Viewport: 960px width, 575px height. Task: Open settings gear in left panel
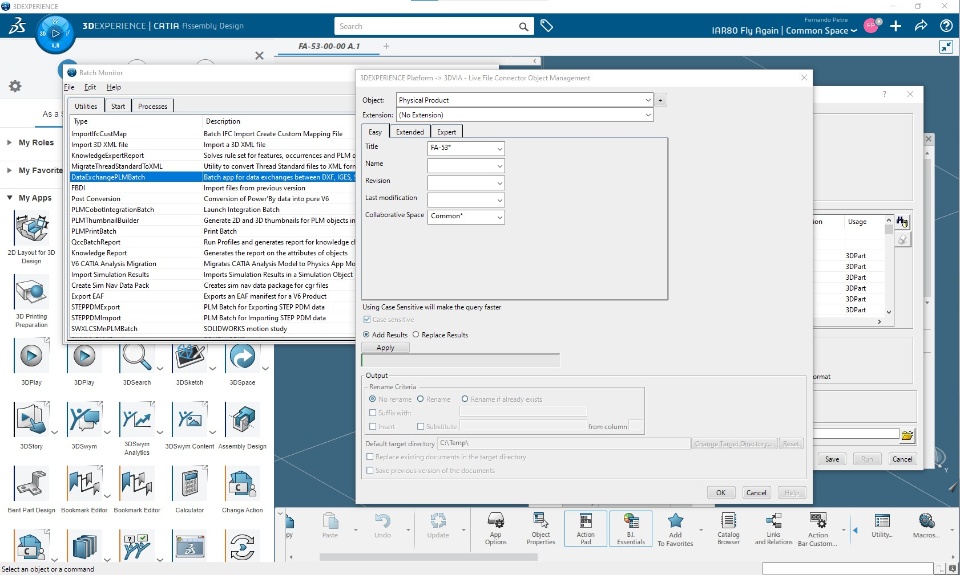point(15,86)
